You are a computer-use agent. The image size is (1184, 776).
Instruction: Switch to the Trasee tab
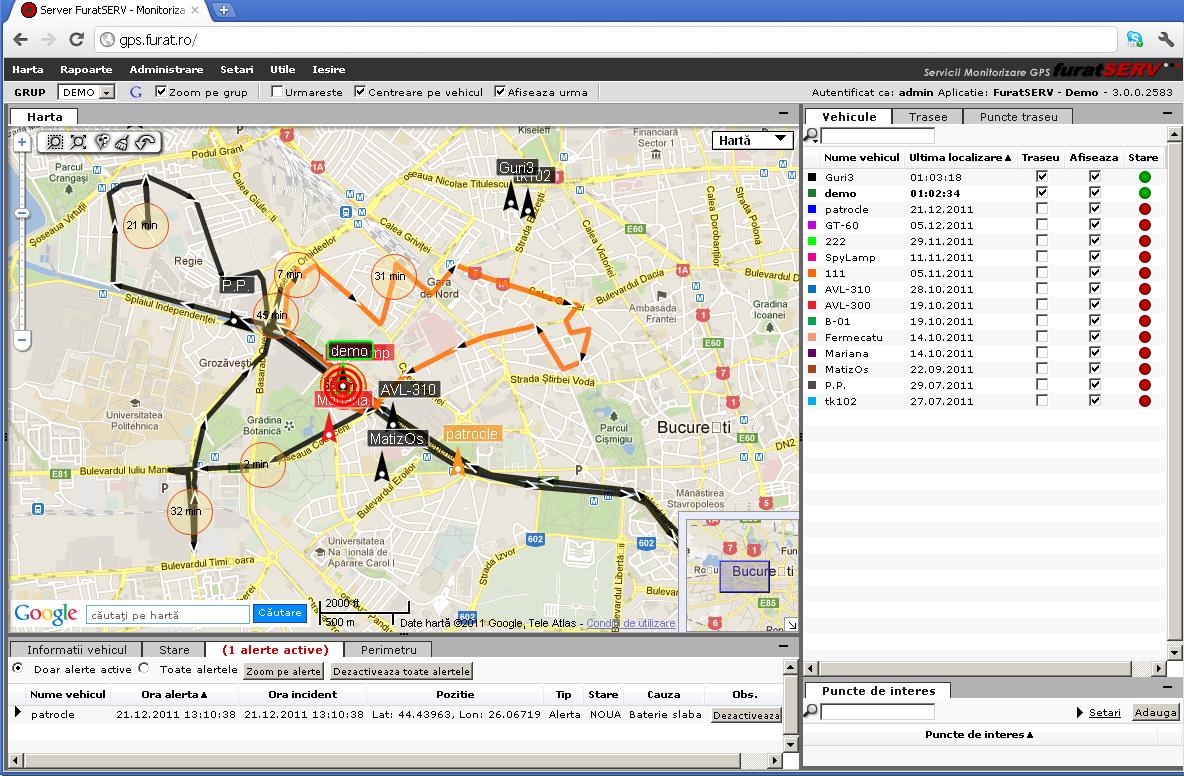click(x=928, y=117)
